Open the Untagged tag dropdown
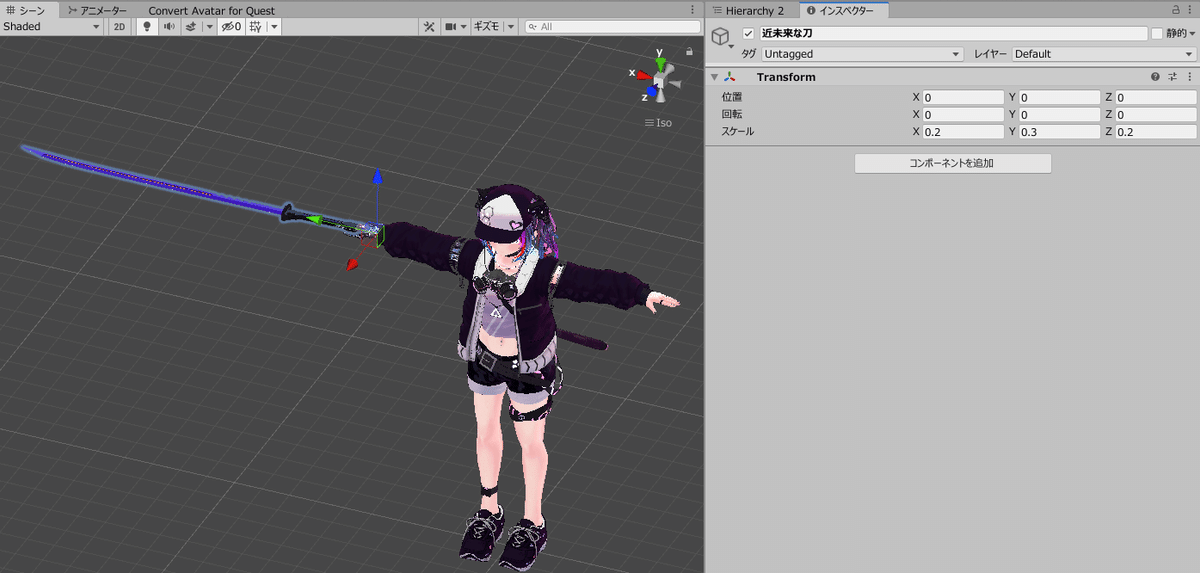The width and height of the screenshot is (1200, 573). [862, 54]
